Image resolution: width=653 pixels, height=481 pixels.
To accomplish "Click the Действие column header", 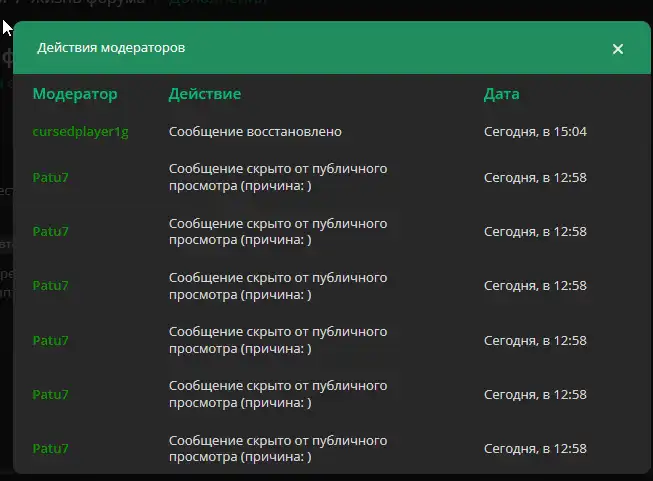I will tap(204, 94).
